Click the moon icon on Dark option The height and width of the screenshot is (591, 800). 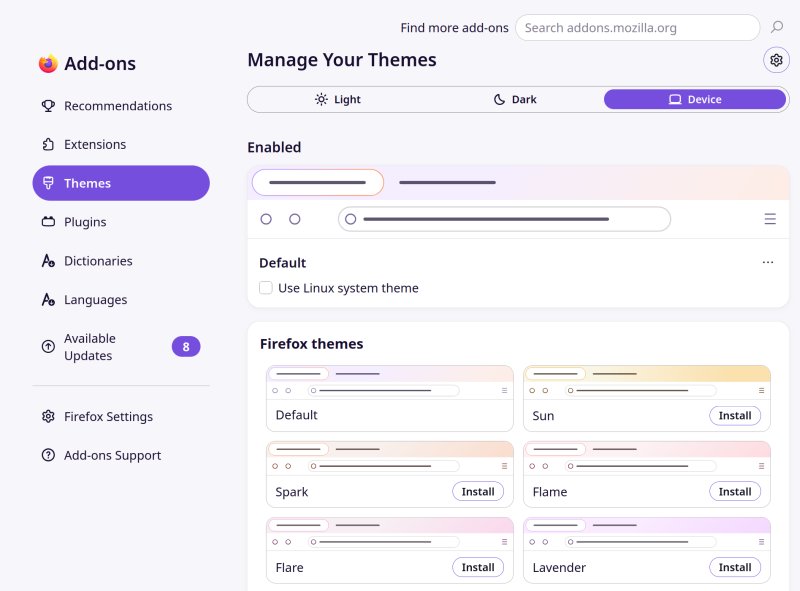(499, 100)
